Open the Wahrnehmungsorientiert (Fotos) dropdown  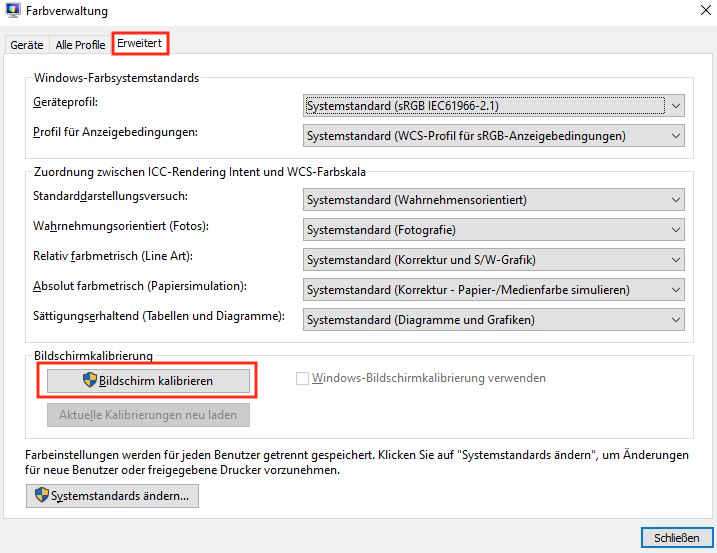[493, 230]
